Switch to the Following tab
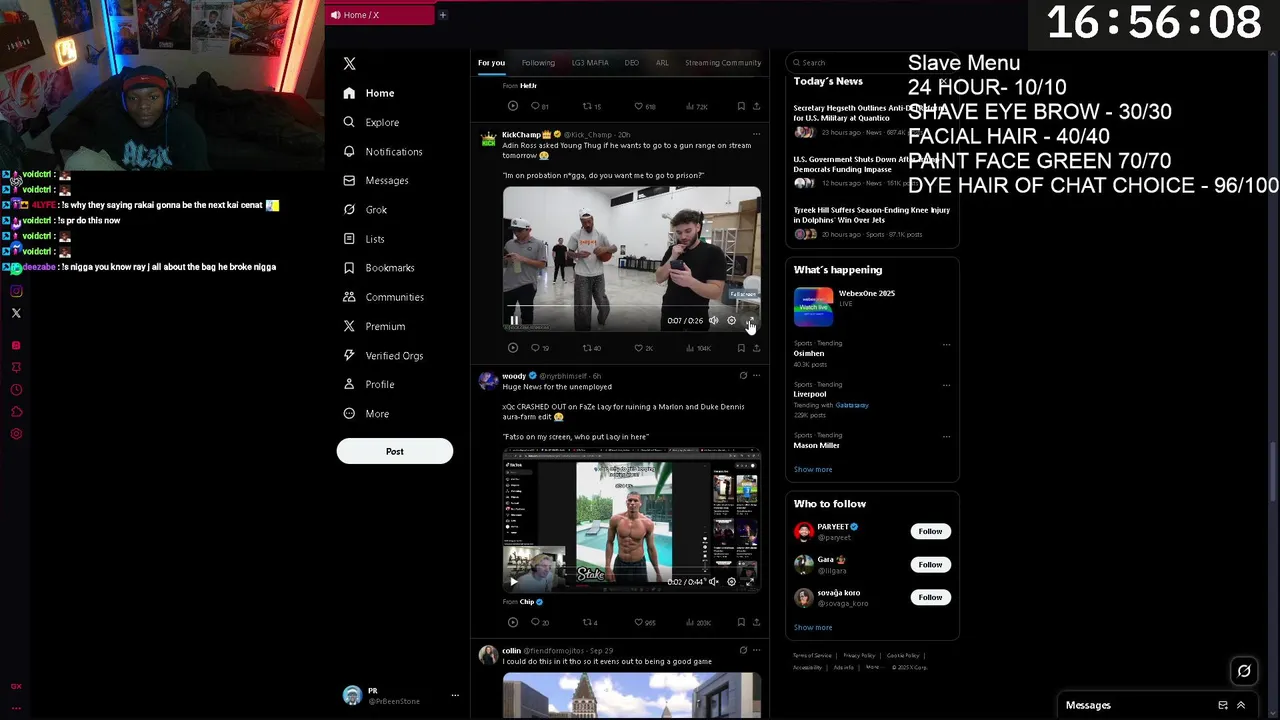 [538, 62]
